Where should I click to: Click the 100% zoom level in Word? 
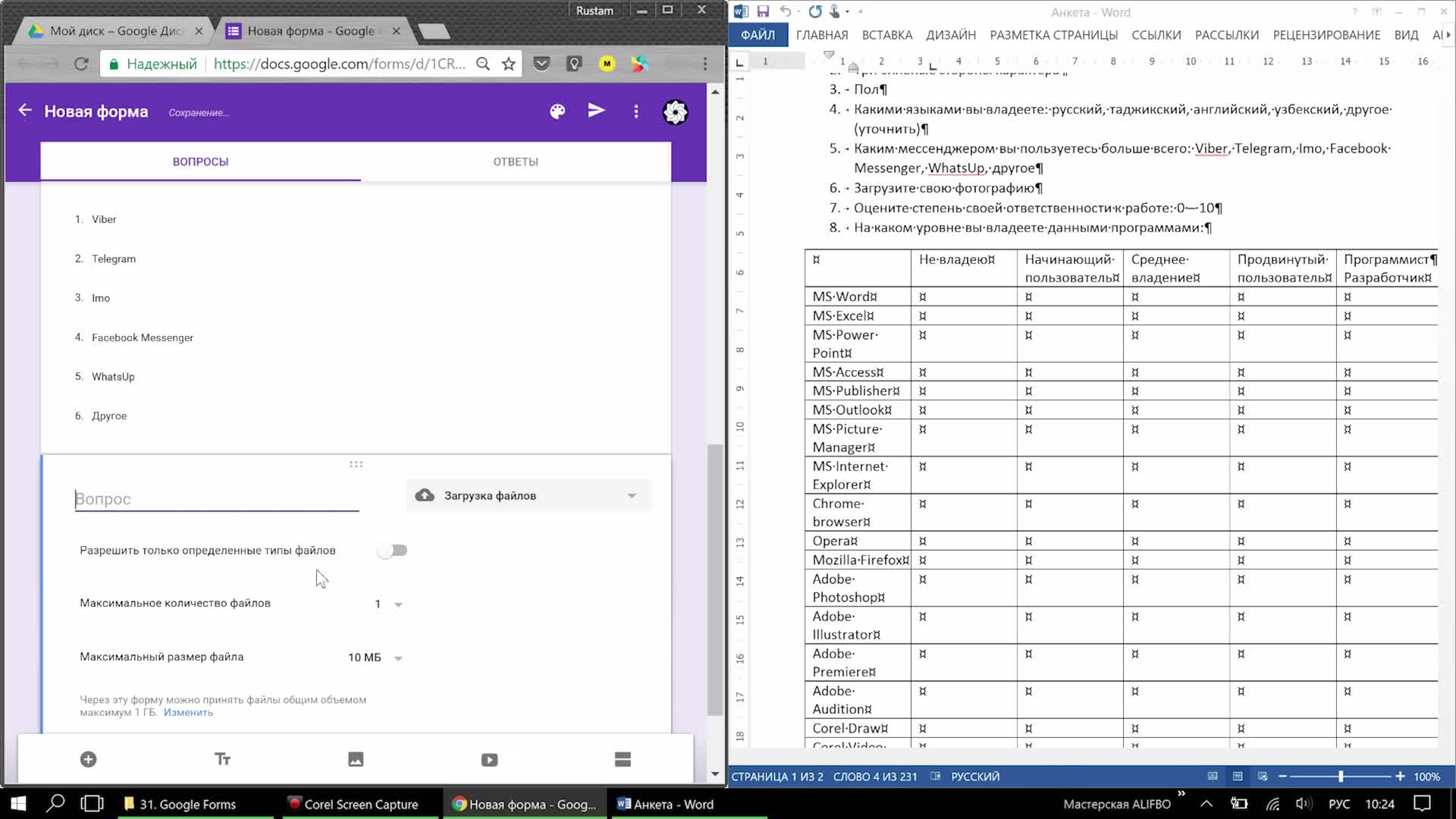(x=1426, y=776)
